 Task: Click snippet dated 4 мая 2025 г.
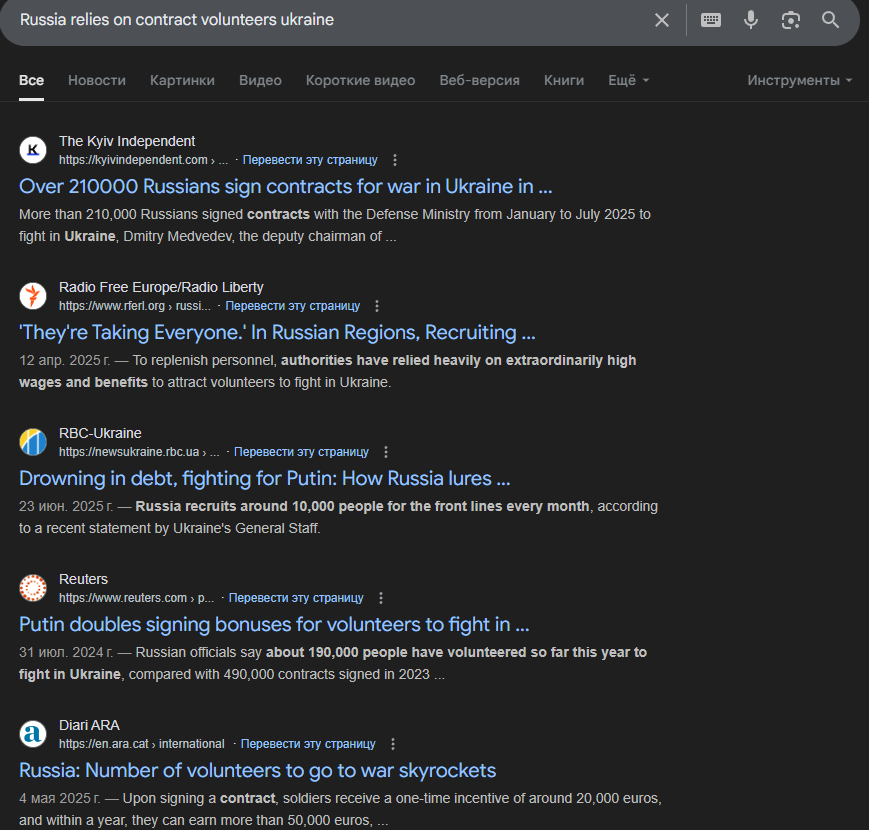(x=340, y=809)
